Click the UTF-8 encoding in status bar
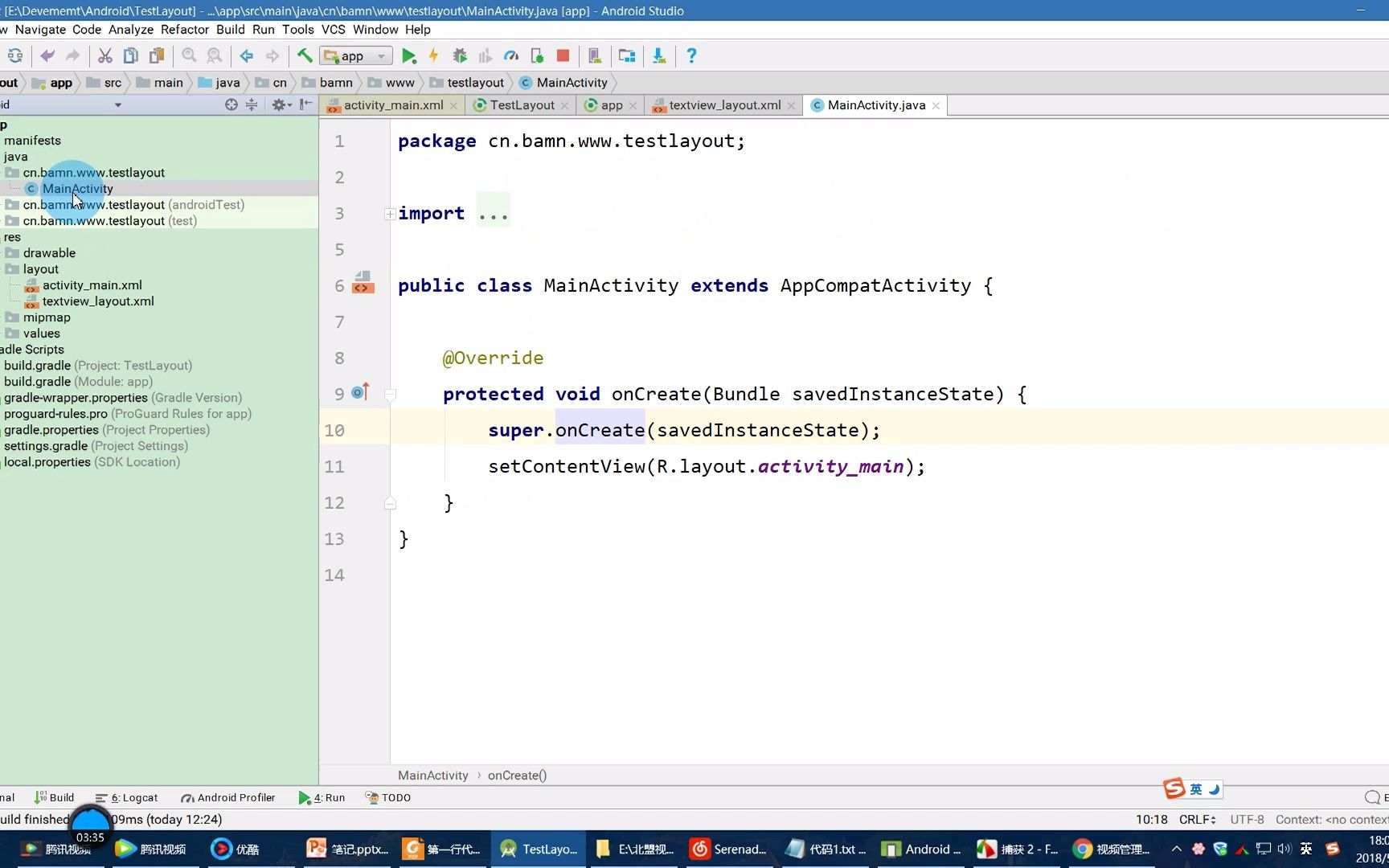 click(1247, 820)
